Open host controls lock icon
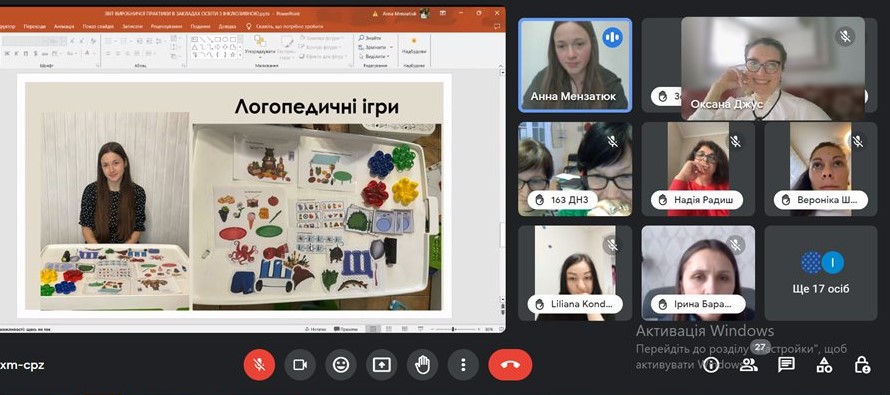 point(862,365)
